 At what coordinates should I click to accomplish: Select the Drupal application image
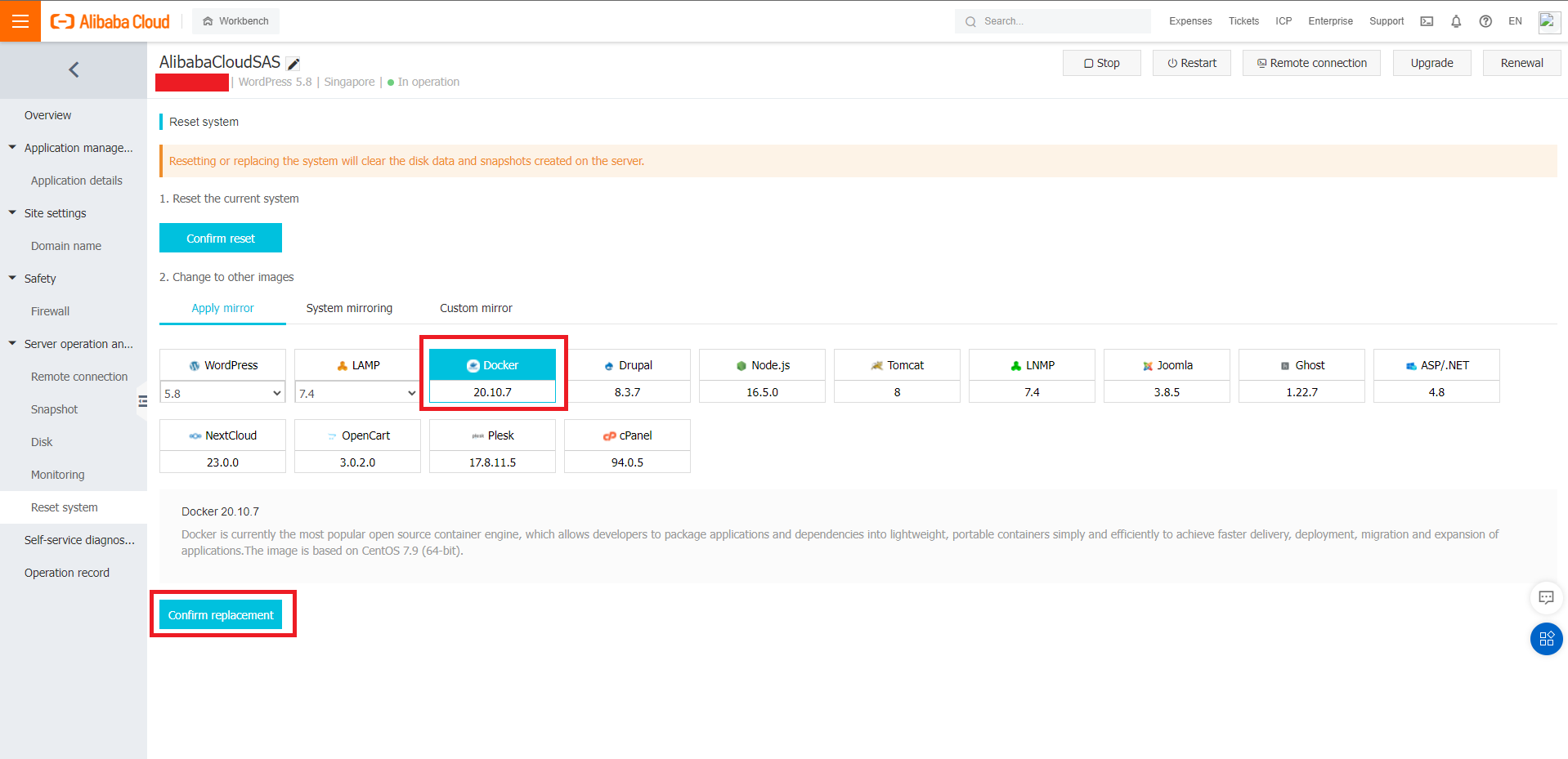click(x=627, y=376)
